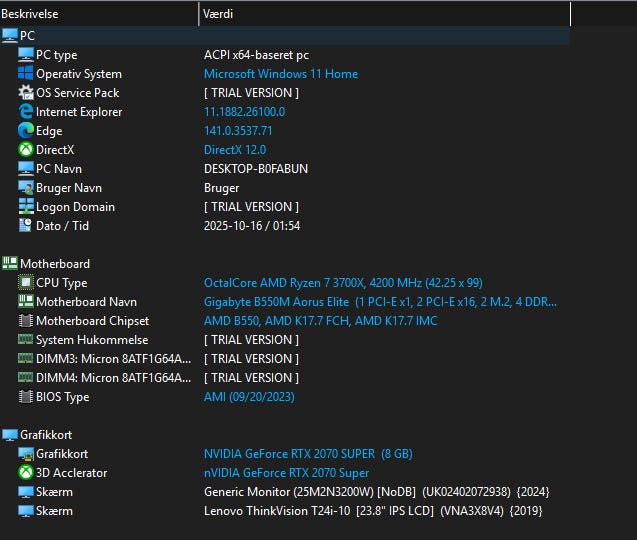Click the PC type row icon
The height and width of the screenshot is (540, 637).
(x=26, y=55)
